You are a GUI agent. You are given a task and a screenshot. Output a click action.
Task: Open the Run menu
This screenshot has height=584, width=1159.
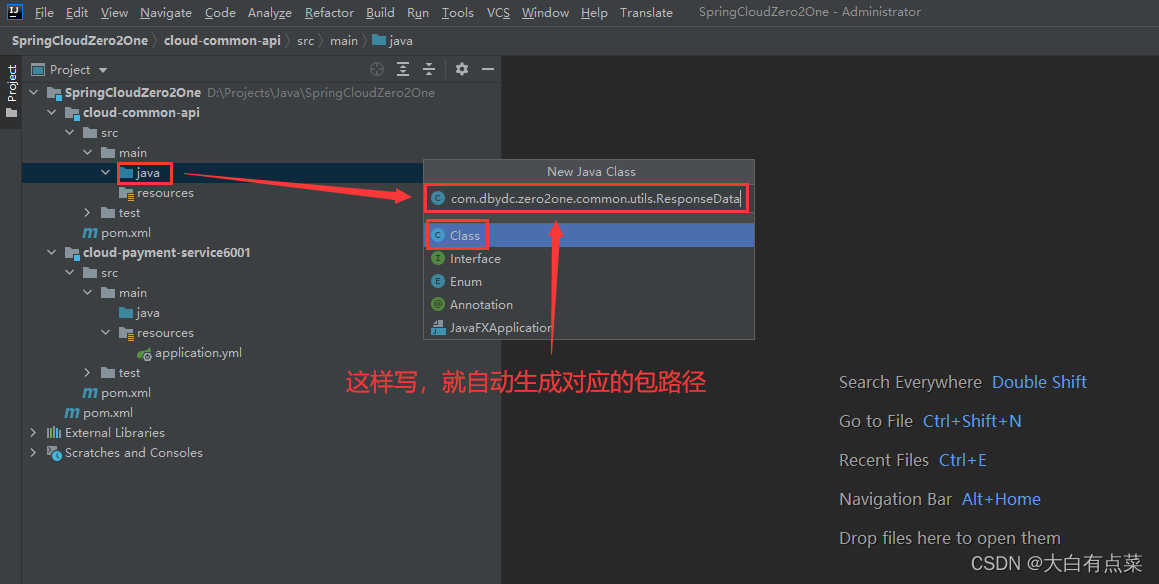(418, 13)
